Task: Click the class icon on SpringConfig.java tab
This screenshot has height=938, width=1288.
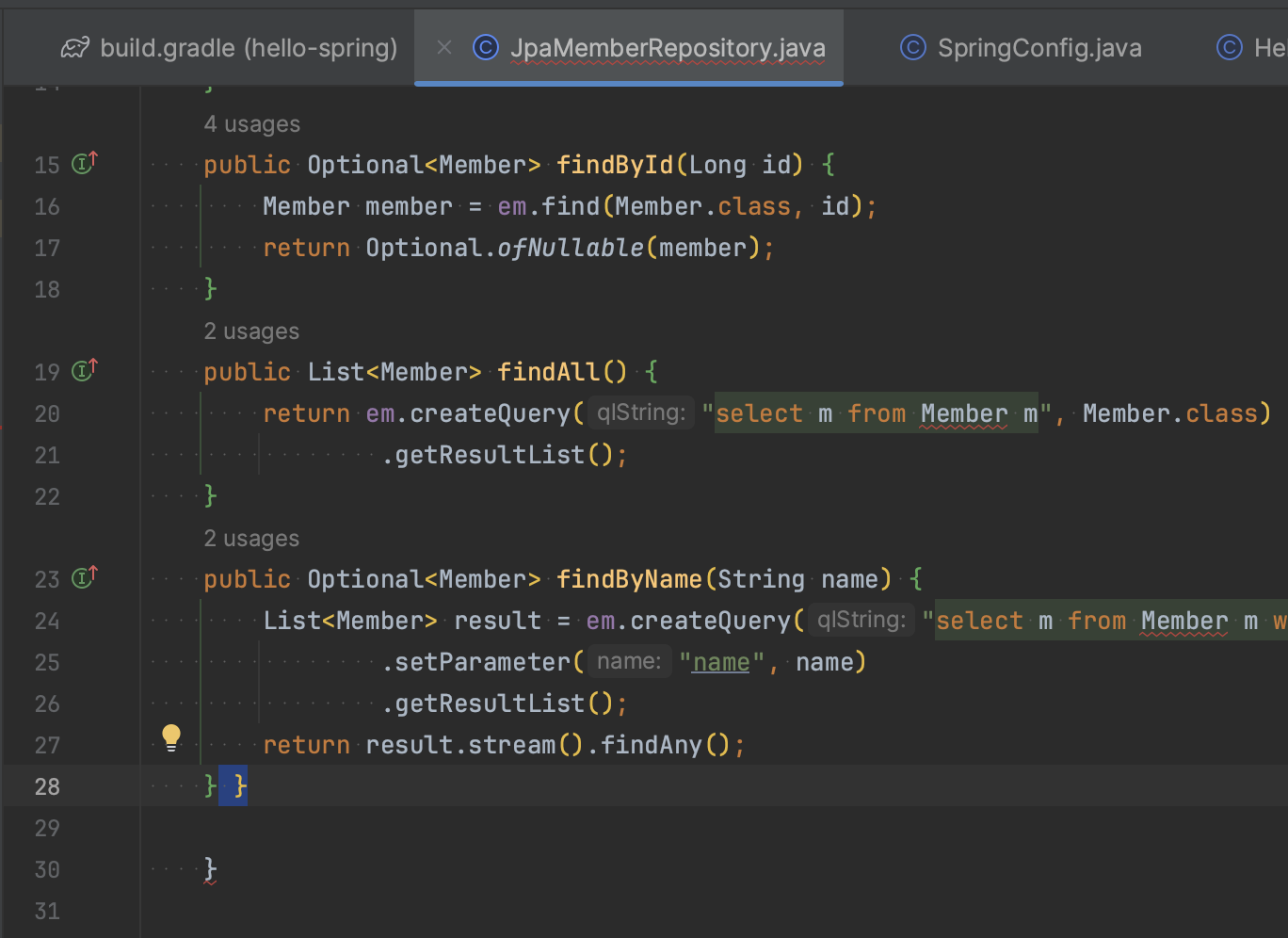Action: click(x=913, y=47)
